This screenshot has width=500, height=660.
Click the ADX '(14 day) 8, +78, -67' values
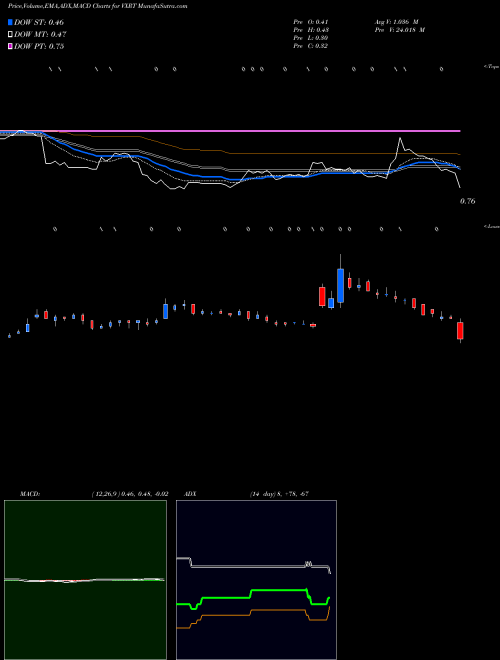[x=279, y=493]
